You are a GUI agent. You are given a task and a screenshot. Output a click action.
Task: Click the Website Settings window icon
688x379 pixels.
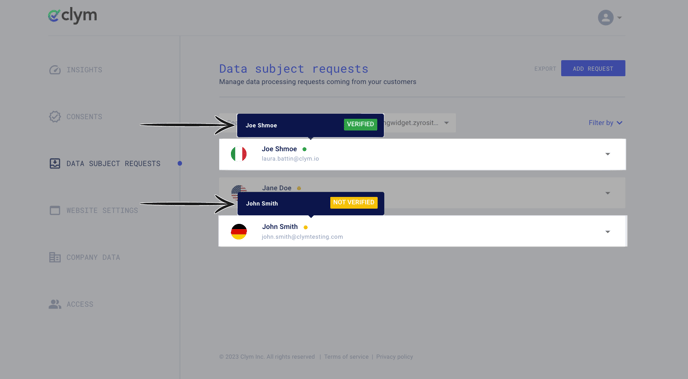tap(55, 211)
